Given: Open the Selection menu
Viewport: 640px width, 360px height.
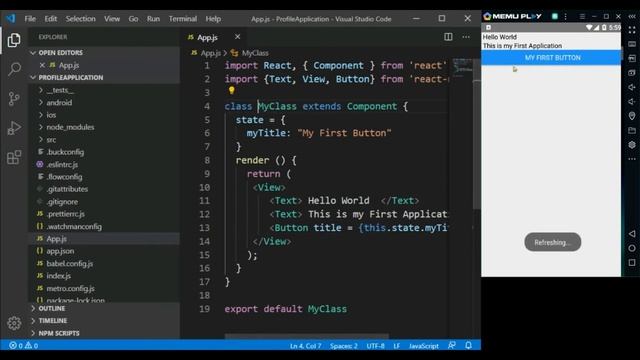Looking at the screenshot, I should tap(80, 19).
